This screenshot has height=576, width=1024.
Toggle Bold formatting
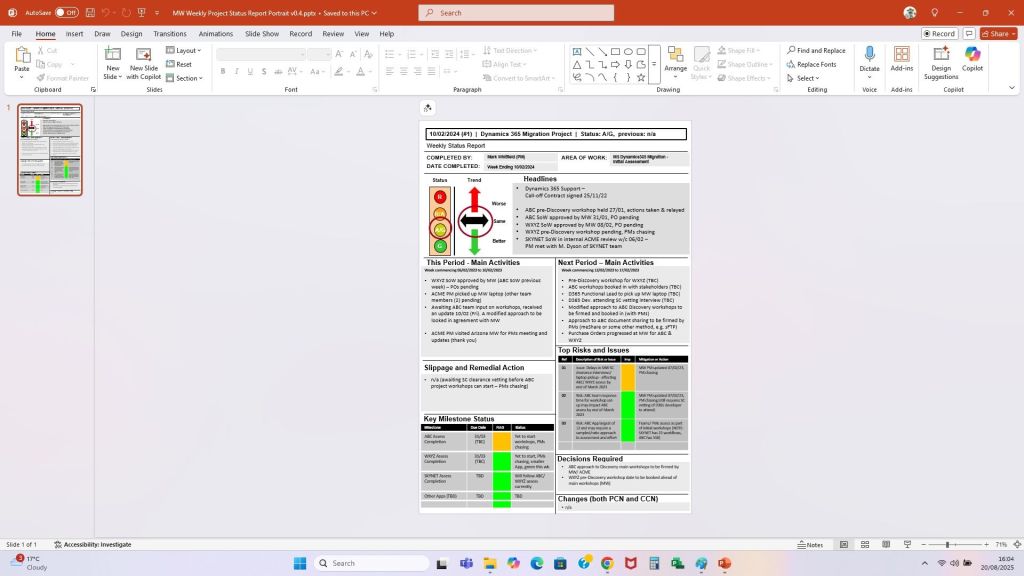[x=222, y=72]
